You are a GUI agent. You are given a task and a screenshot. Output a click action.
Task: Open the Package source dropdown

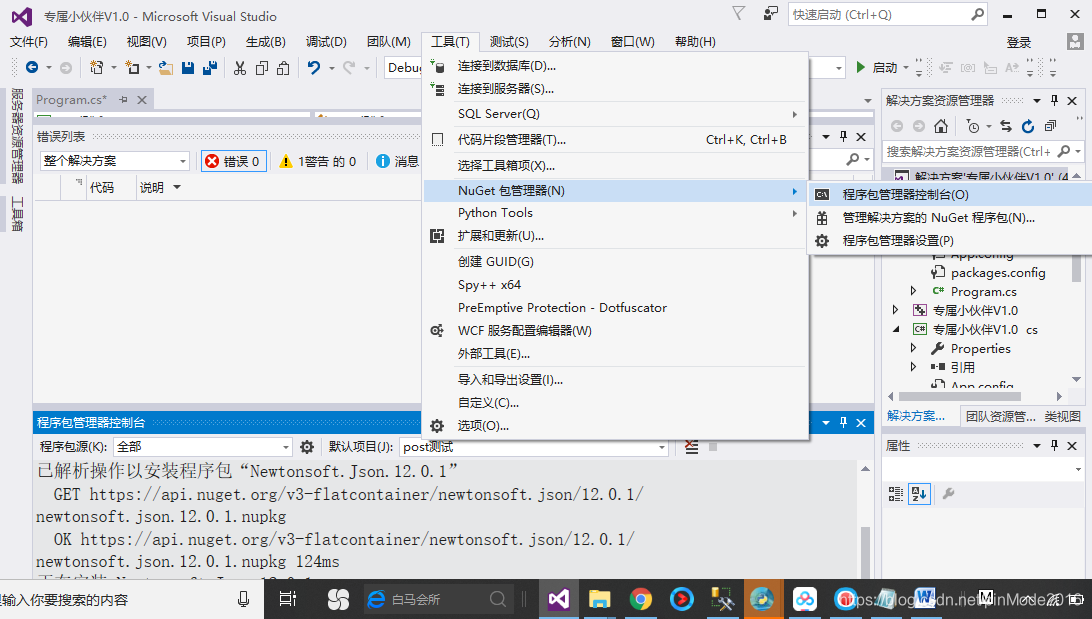202,447
